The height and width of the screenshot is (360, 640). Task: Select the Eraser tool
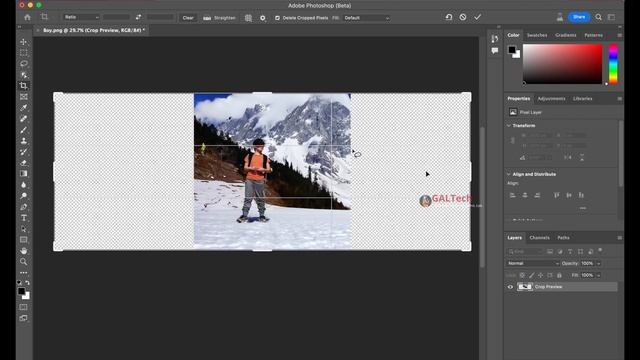pos(24,163)
